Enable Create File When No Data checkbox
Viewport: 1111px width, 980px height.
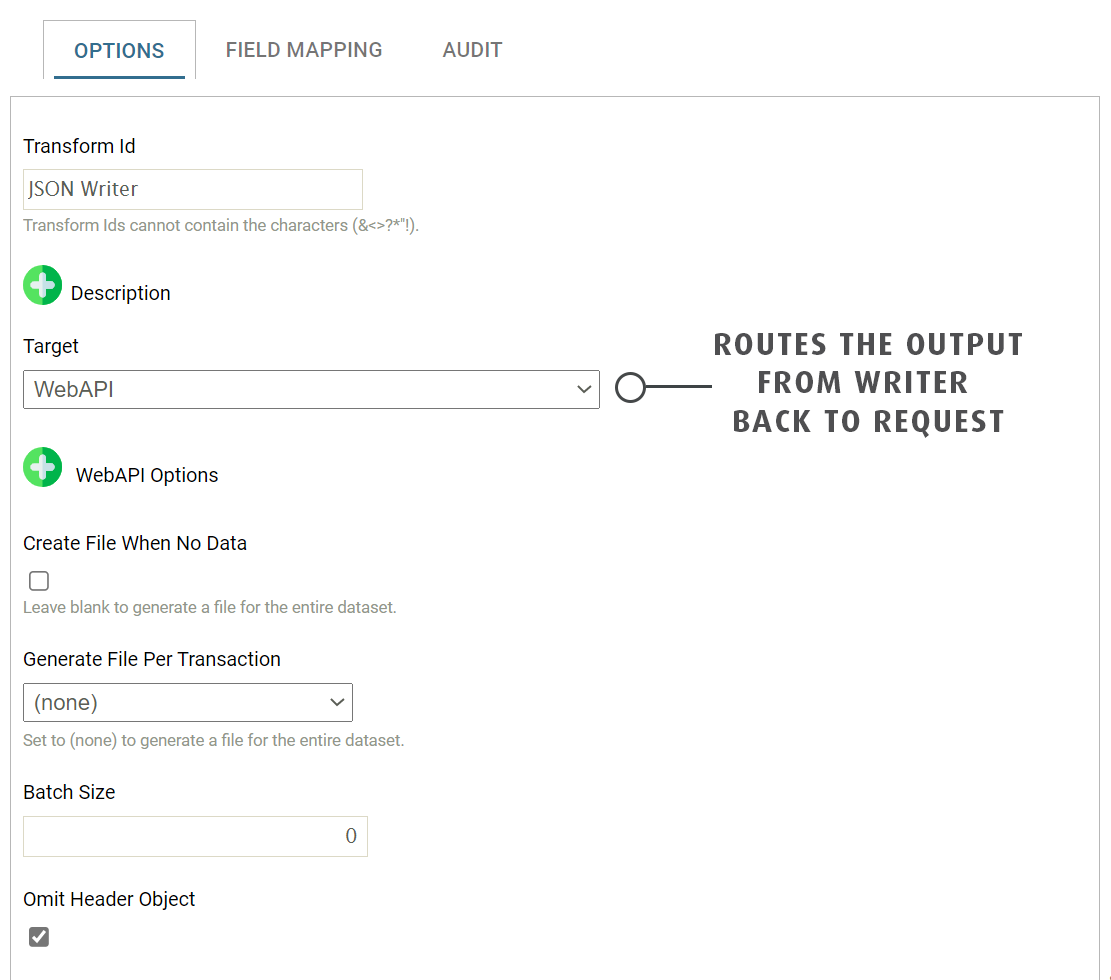coord(39,581)
